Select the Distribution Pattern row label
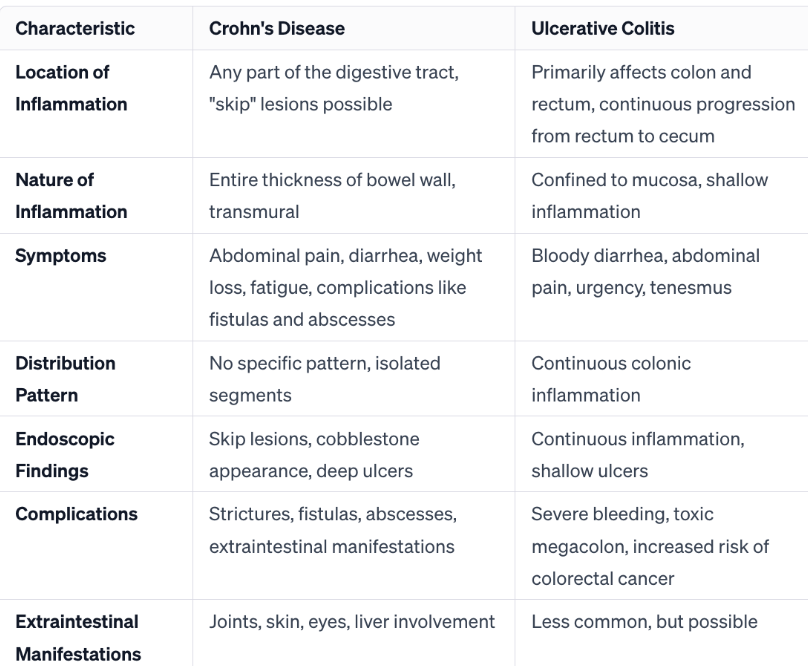Viewport: 808px width, 666px height. [65, 379]
